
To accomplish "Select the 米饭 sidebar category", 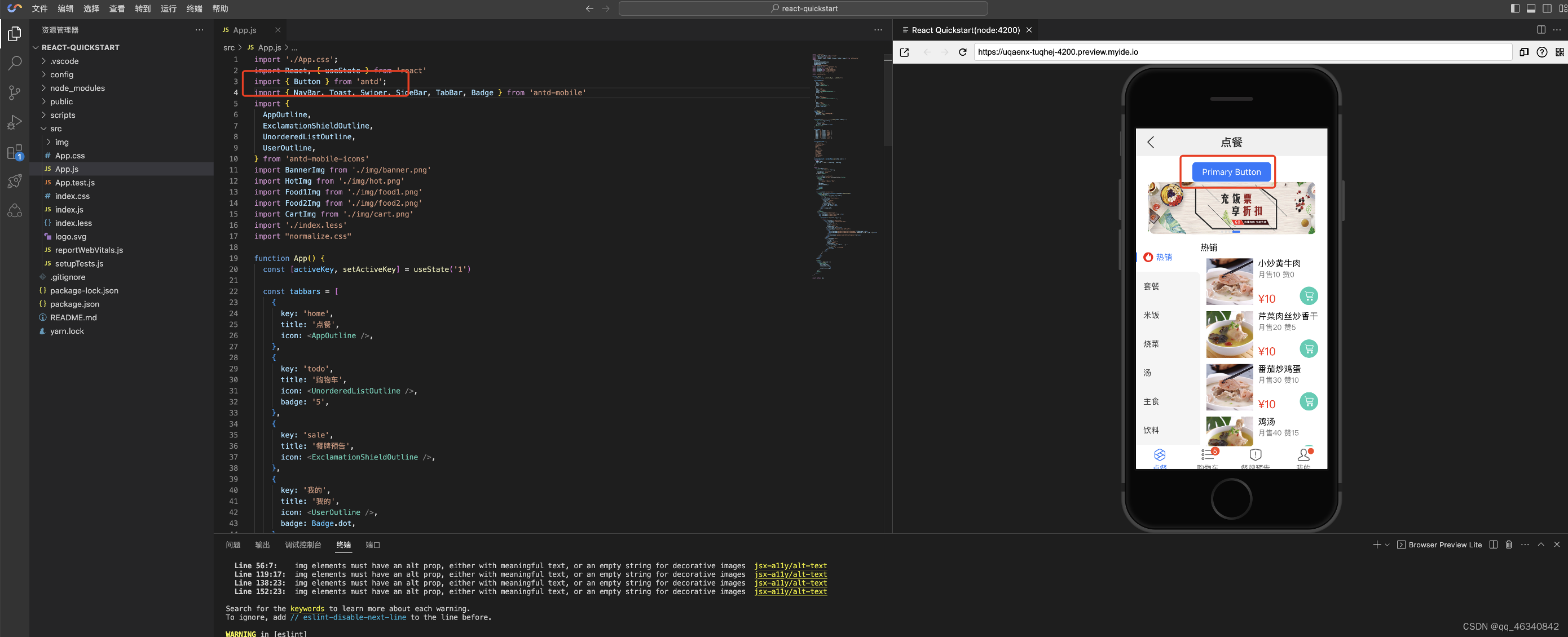I will click(x=1151, y=315).
